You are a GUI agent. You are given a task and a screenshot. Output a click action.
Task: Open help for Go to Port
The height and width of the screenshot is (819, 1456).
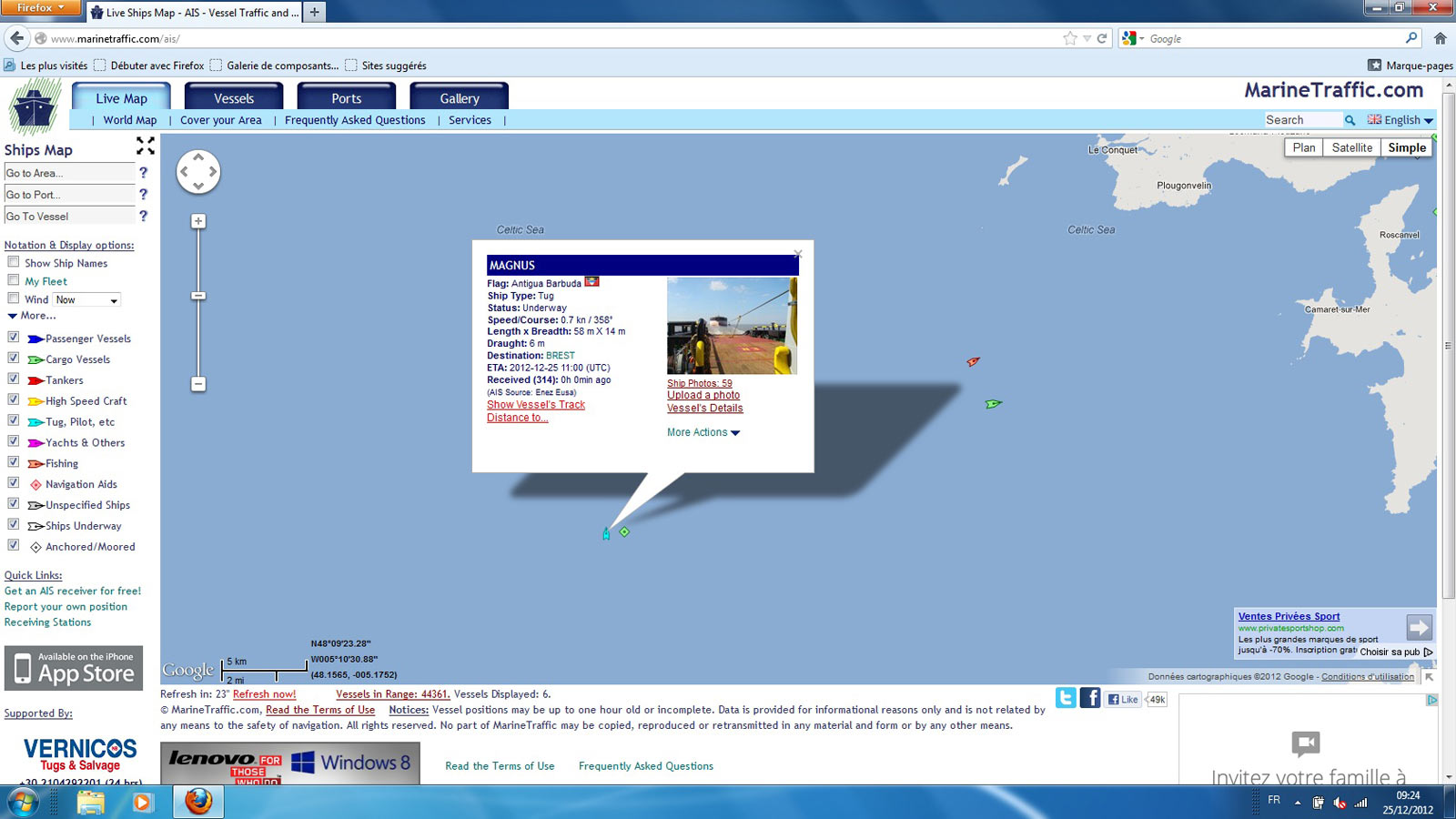[143, 194]
